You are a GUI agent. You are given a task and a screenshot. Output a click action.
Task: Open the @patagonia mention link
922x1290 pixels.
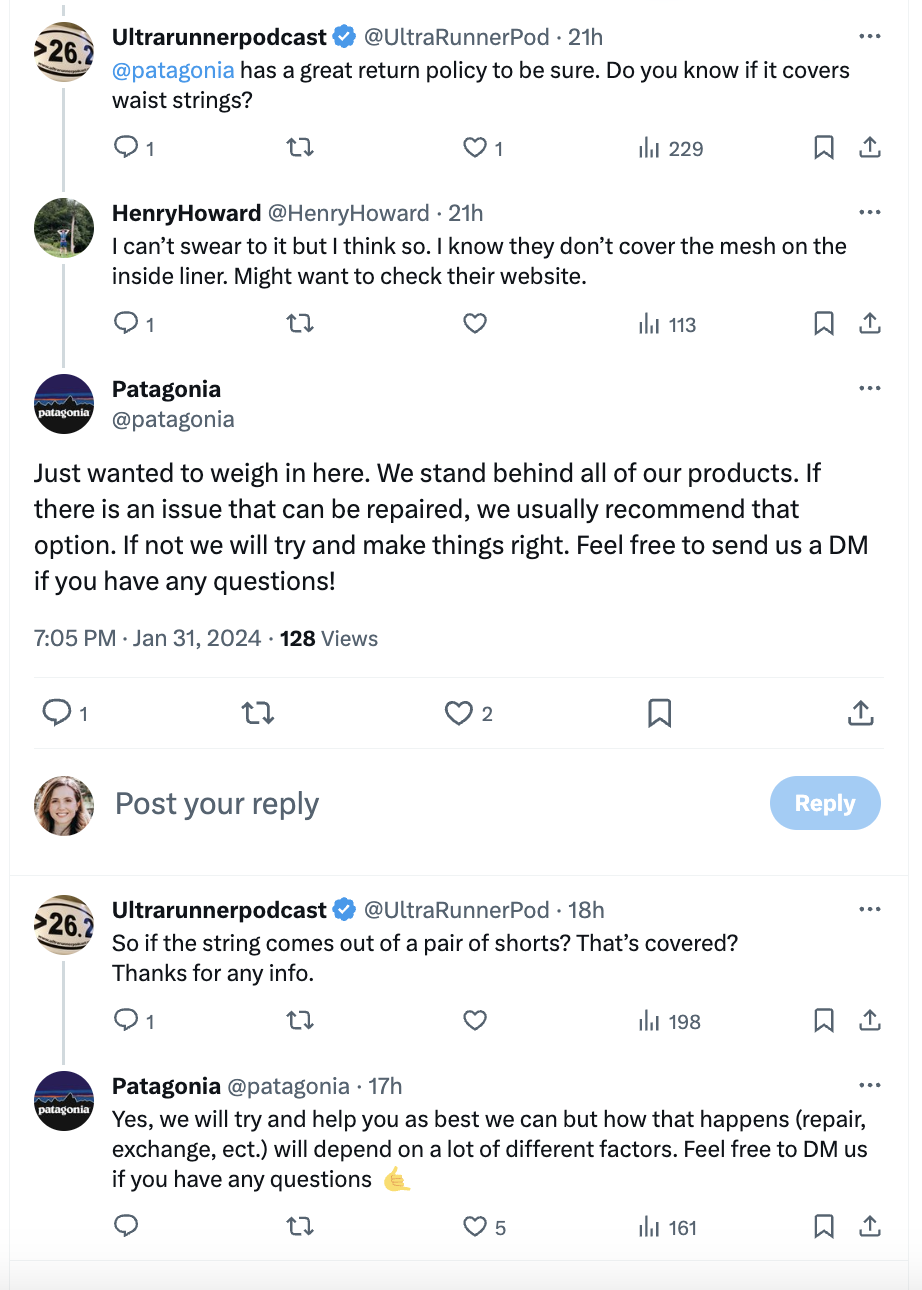point(173,70)
